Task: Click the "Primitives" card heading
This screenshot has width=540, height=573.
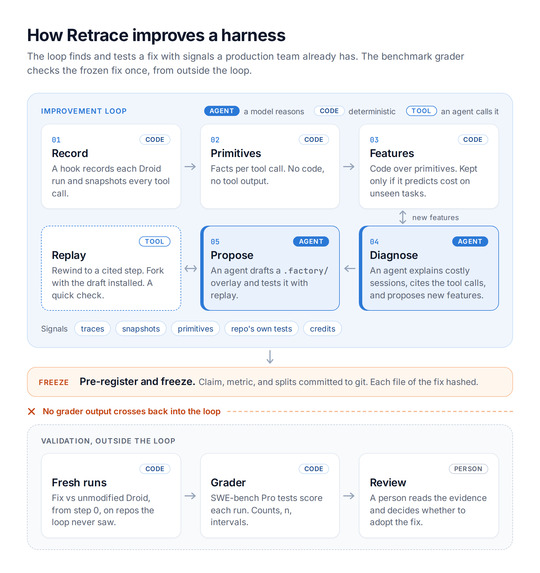Action: coord(236,153)
